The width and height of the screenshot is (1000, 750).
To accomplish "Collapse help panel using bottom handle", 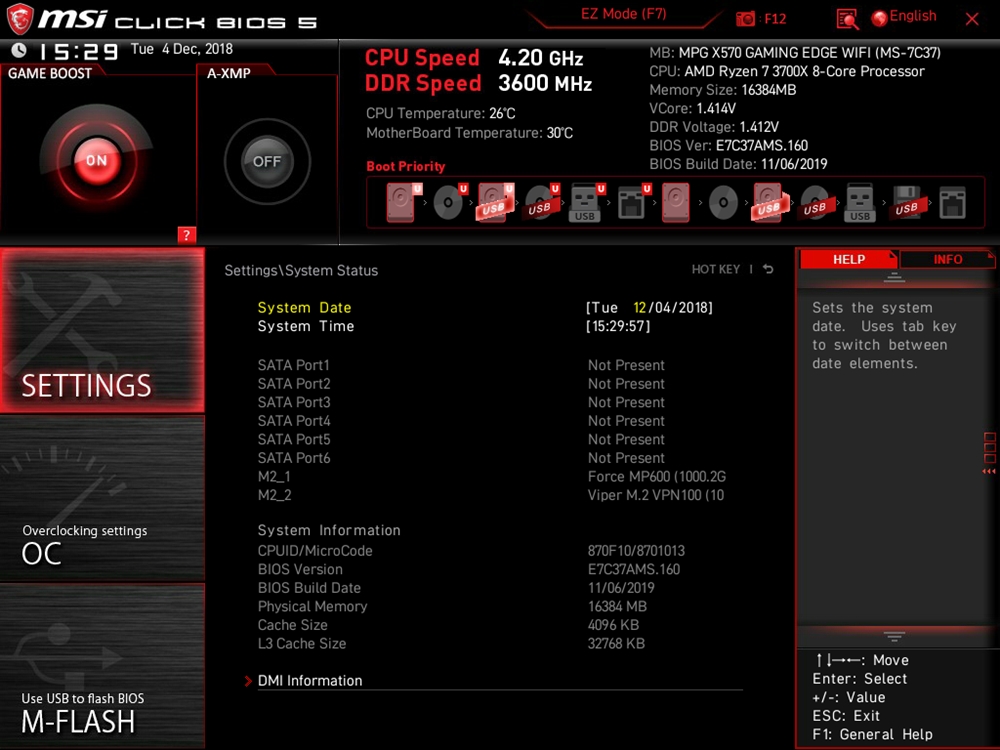I will coord(894,636).
